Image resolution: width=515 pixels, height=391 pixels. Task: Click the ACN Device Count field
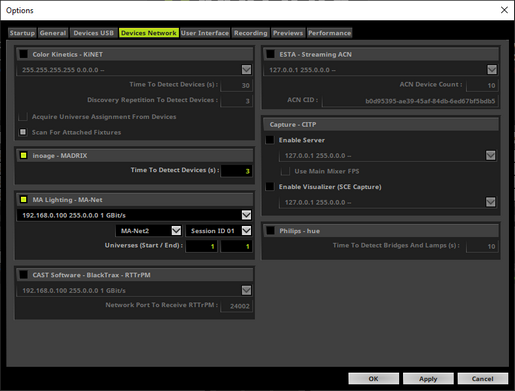[x=482, y=85]
